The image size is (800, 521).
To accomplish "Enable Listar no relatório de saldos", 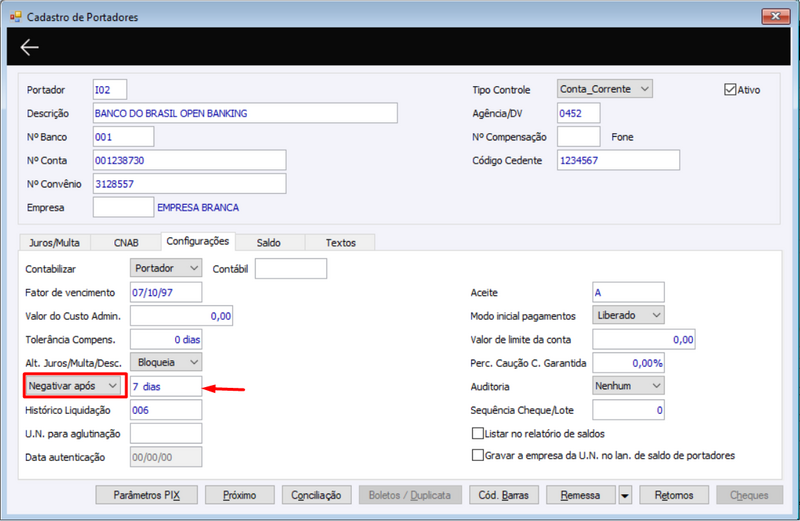I will pos(478,433).
